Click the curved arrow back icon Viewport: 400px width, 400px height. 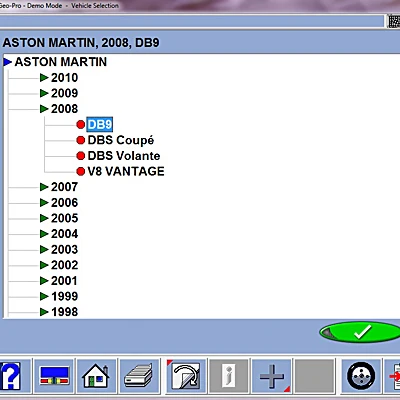pyautogui.click(x=186, y=377)
